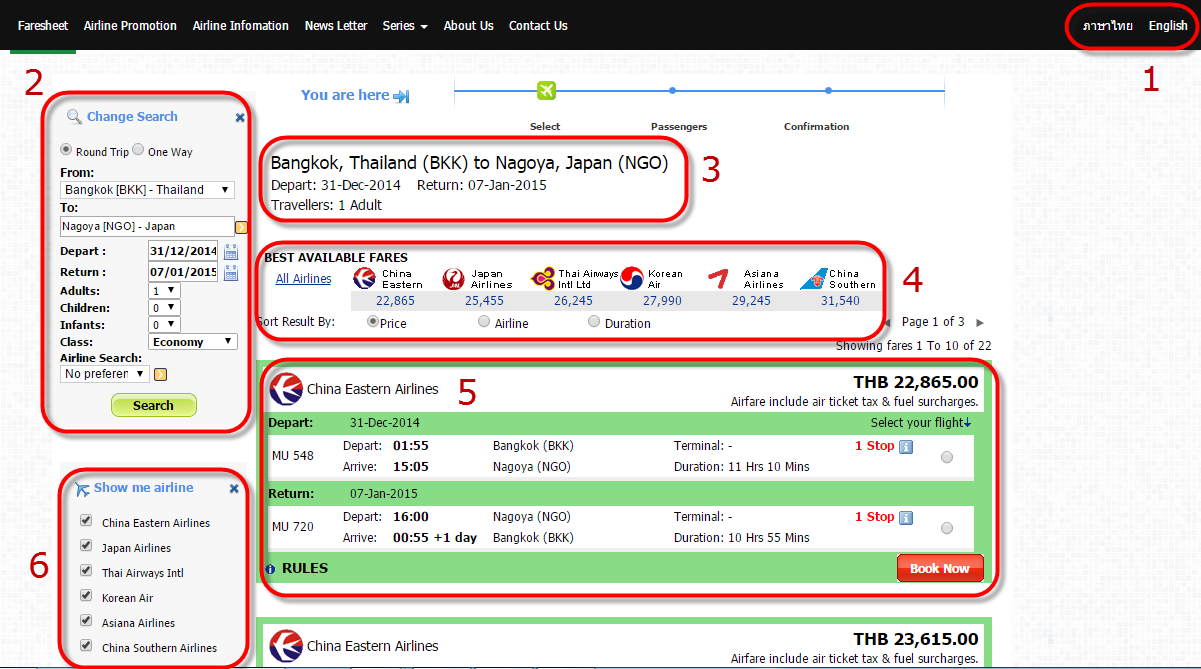Click the info icon next to RULES
This screenshot has width=1201, height=669.
[270, 569]
